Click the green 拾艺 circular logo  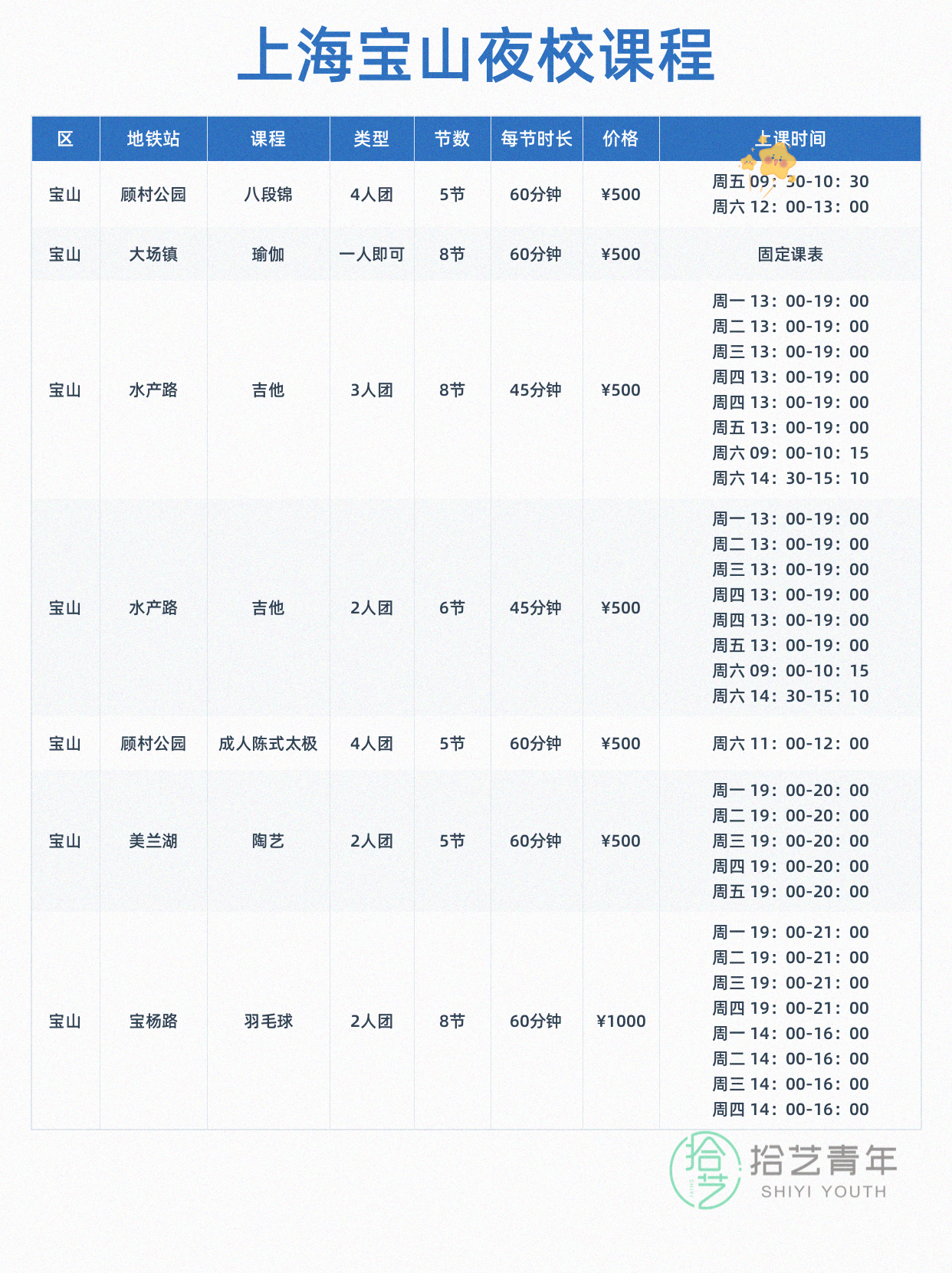coord(705,1170)
